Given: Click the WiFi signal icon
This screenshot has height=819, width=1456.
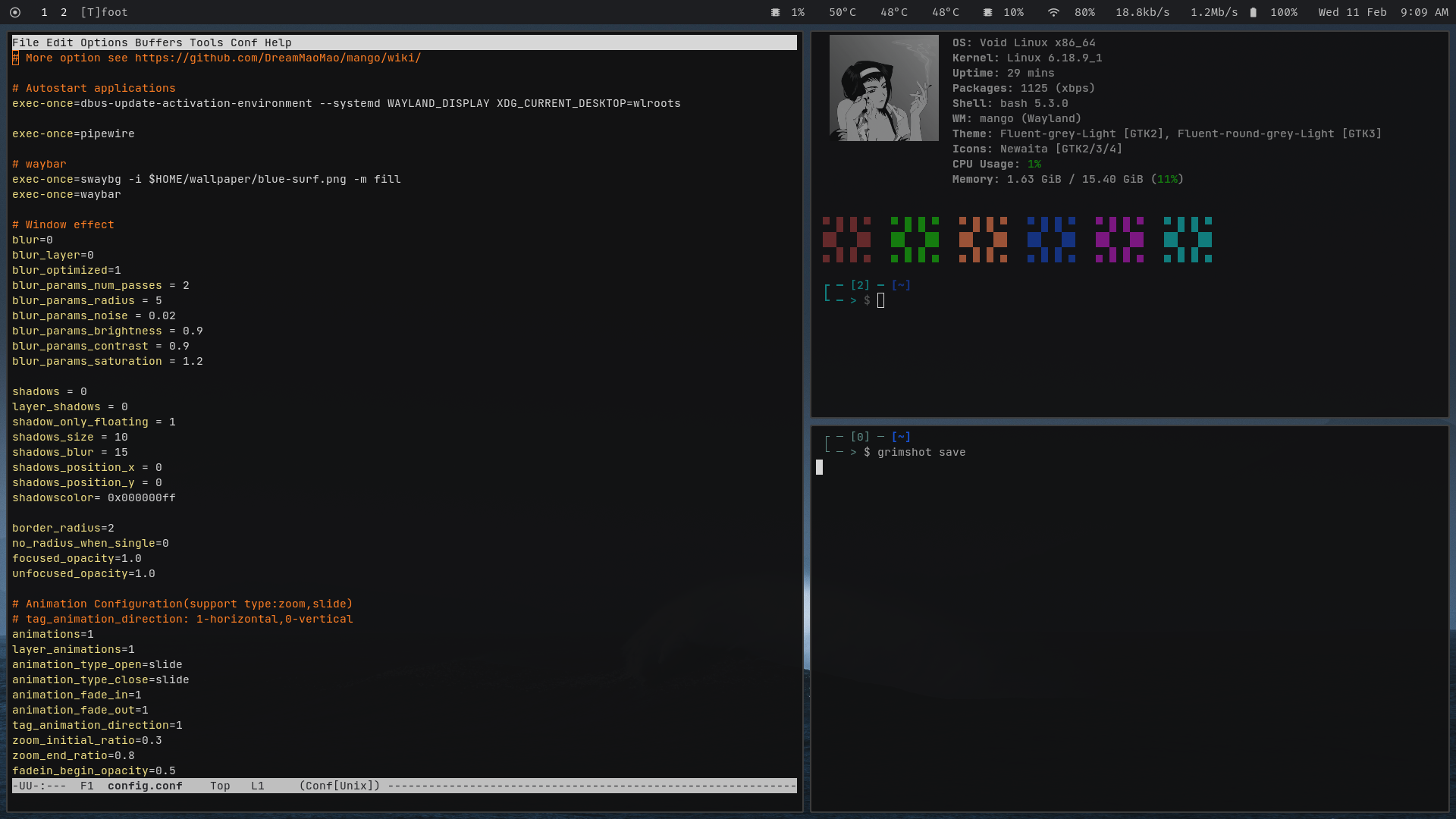Looking at the screenshot, I should 1053,12.
